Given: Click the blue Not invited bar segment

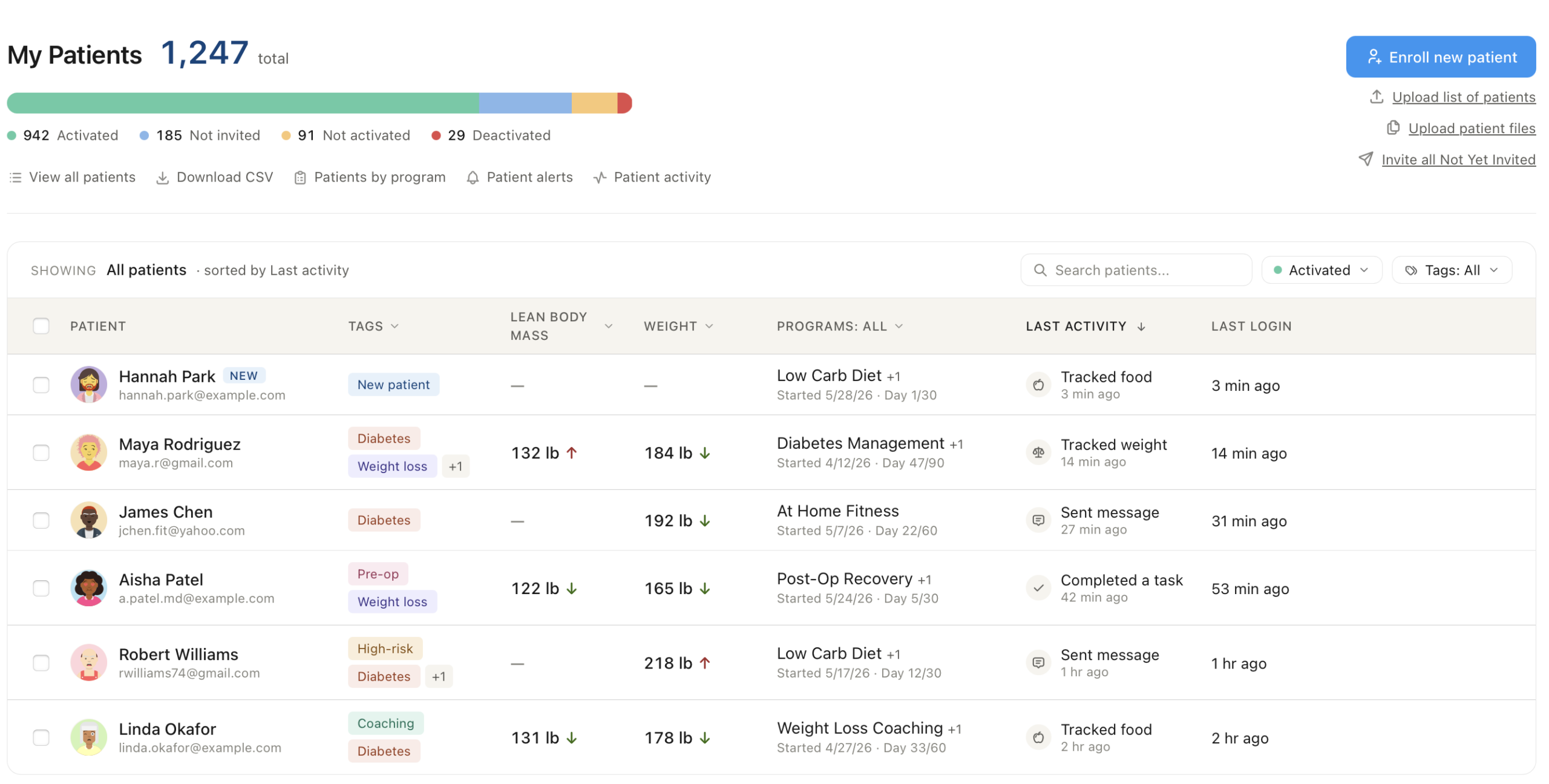Looking at the screenshot, I should pos(525,103).
